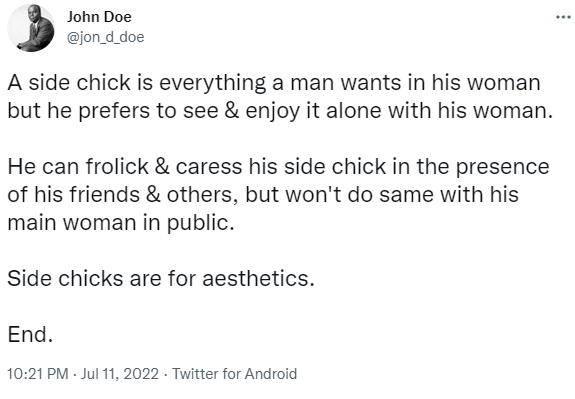Click the word "frolick" in the tweet
The width and height of the screenshot is (575, 399).
click(117, 166)
